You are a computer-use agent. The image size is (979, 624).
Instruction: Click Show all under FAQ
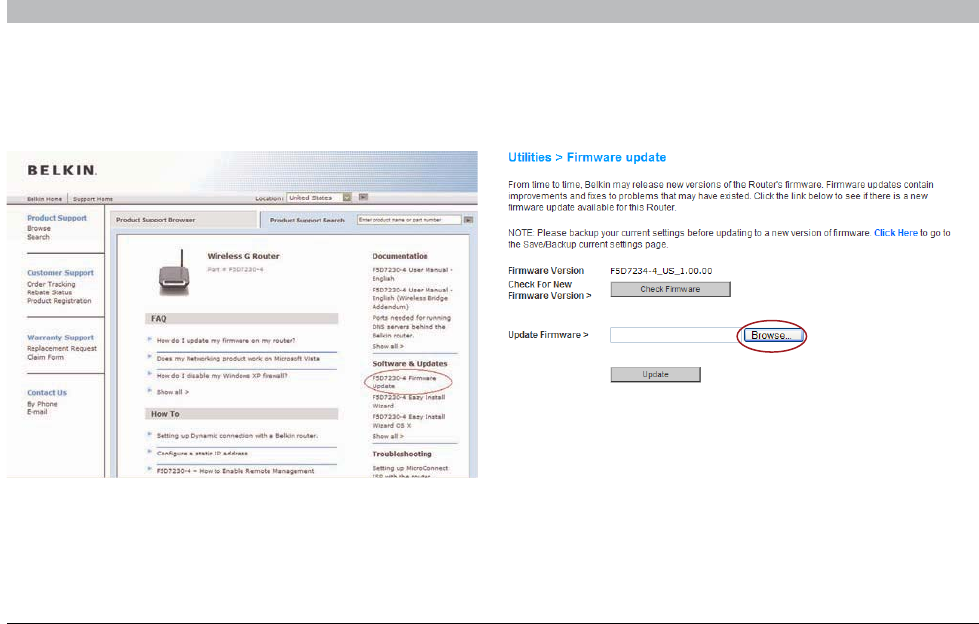click(172, 392)
